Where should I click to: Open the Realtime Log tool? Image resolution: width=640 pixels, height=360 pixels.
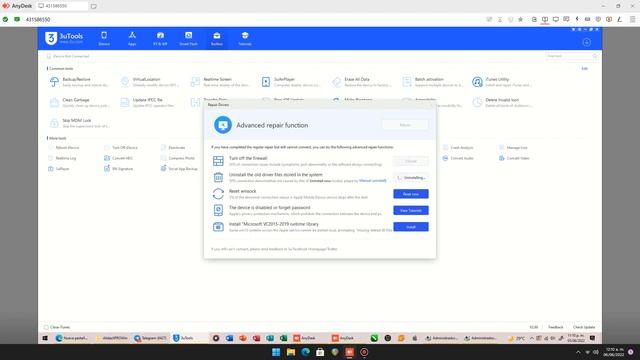click(x=62, y=158)
